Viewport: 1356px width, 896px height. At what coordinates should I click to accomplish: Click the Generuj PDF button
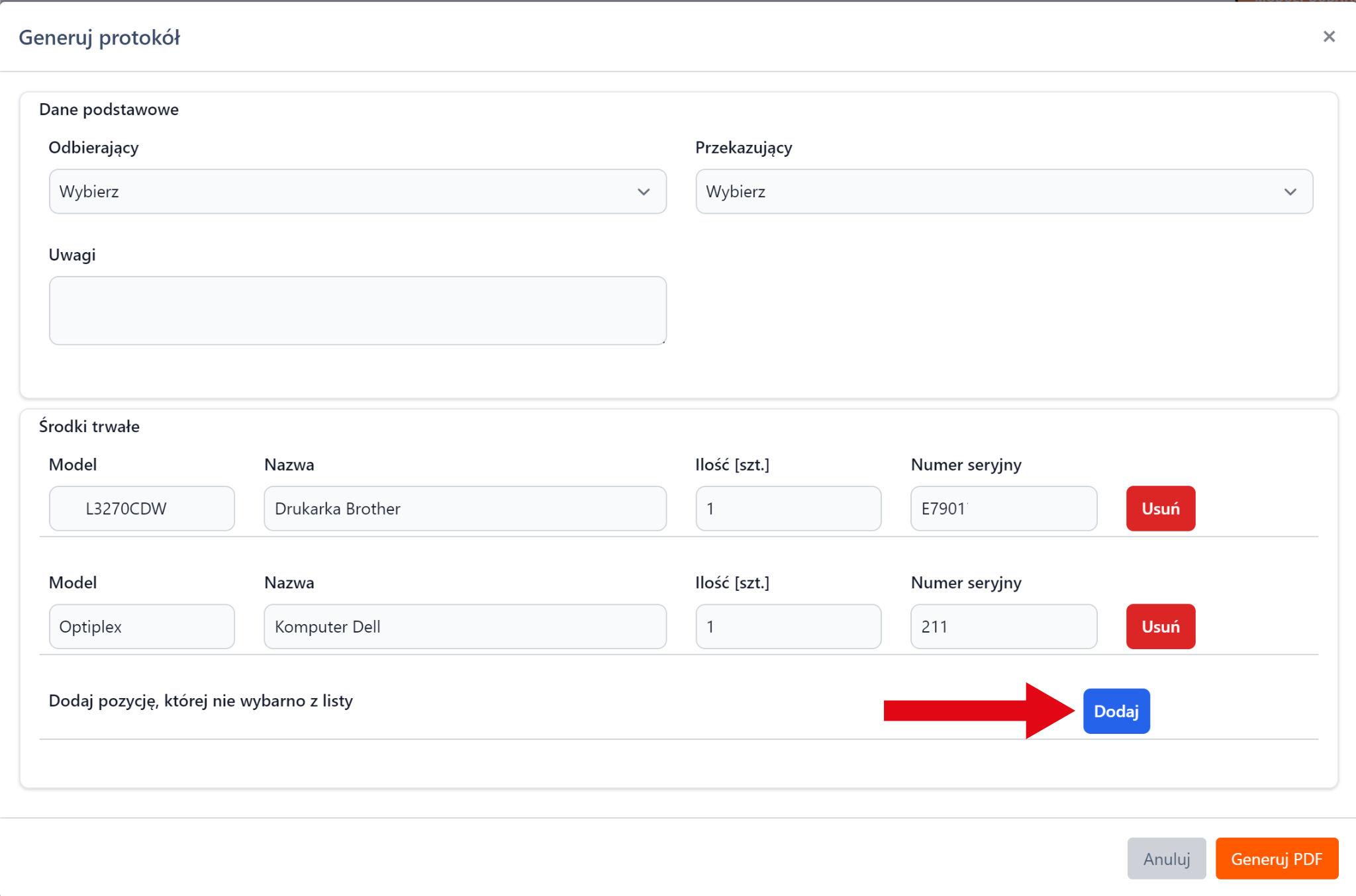click(1276, 858)
